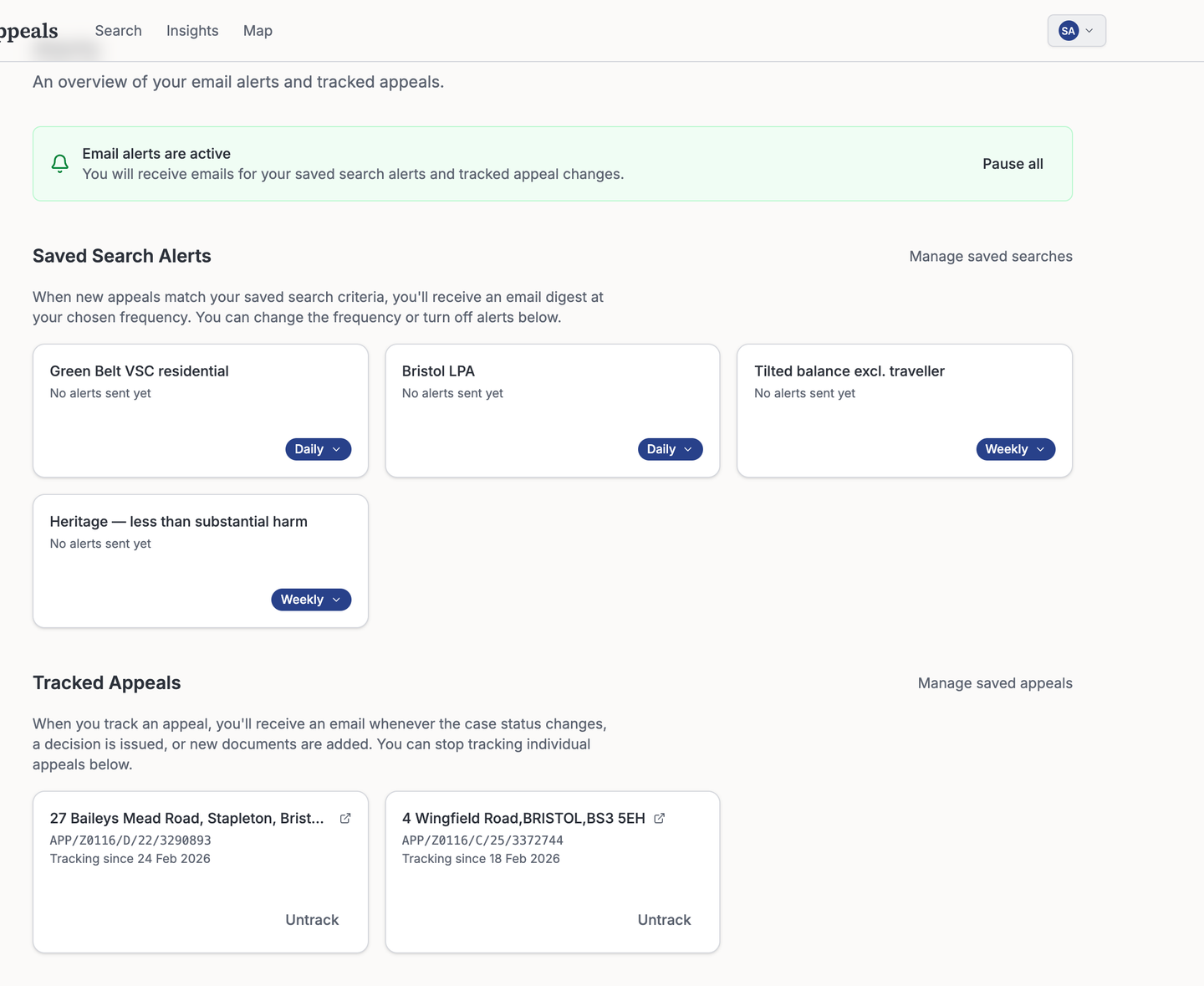Click Manage saved searches

point(990,256)
